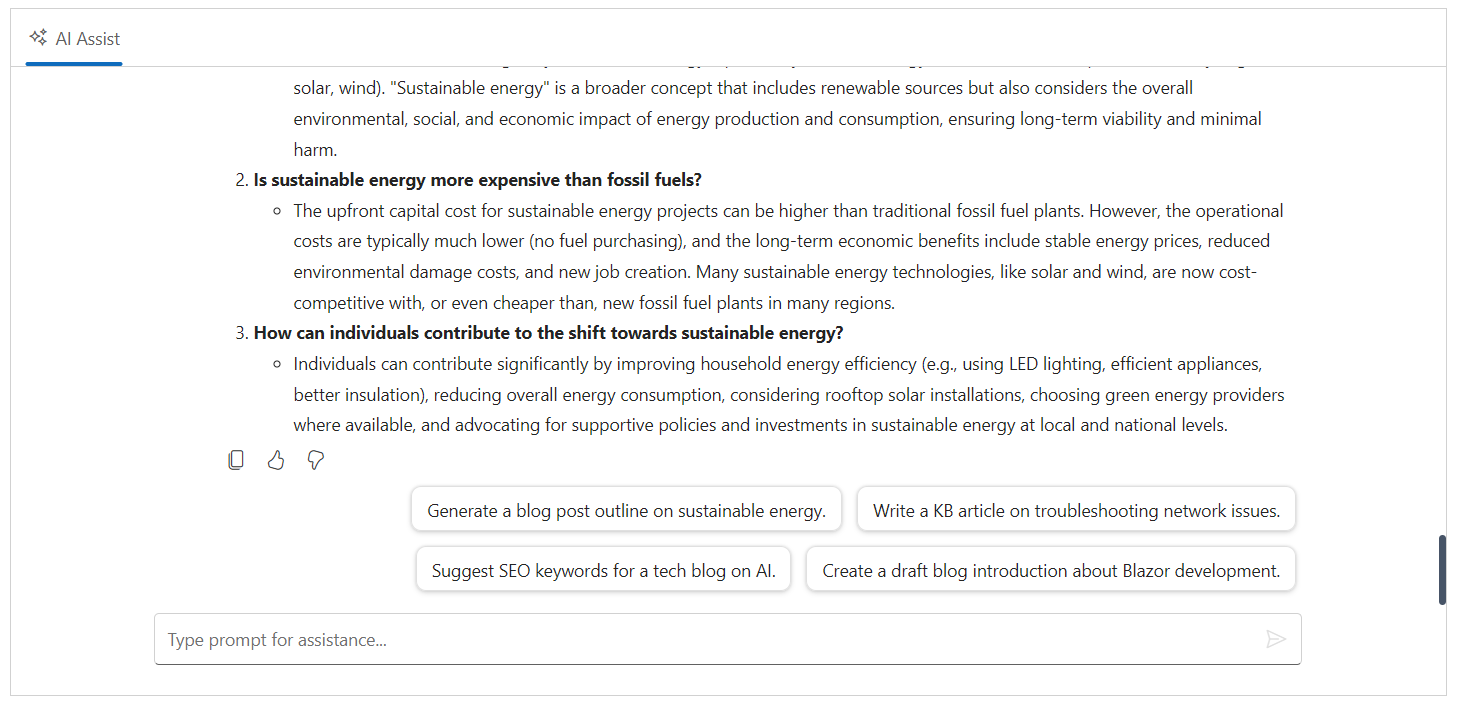Viewport: 1460px width, 714px height.
Task: Click the paragraph about upfront capital cost
Action: tap(788, 256)
